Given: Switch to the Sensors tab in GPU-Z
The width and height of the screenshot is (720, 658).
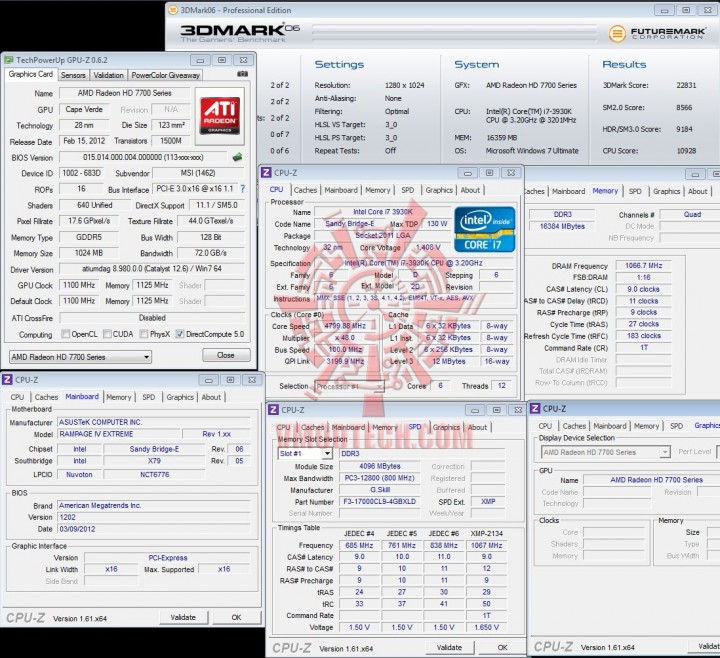Looking at the screenshot, I should [73, 75].
